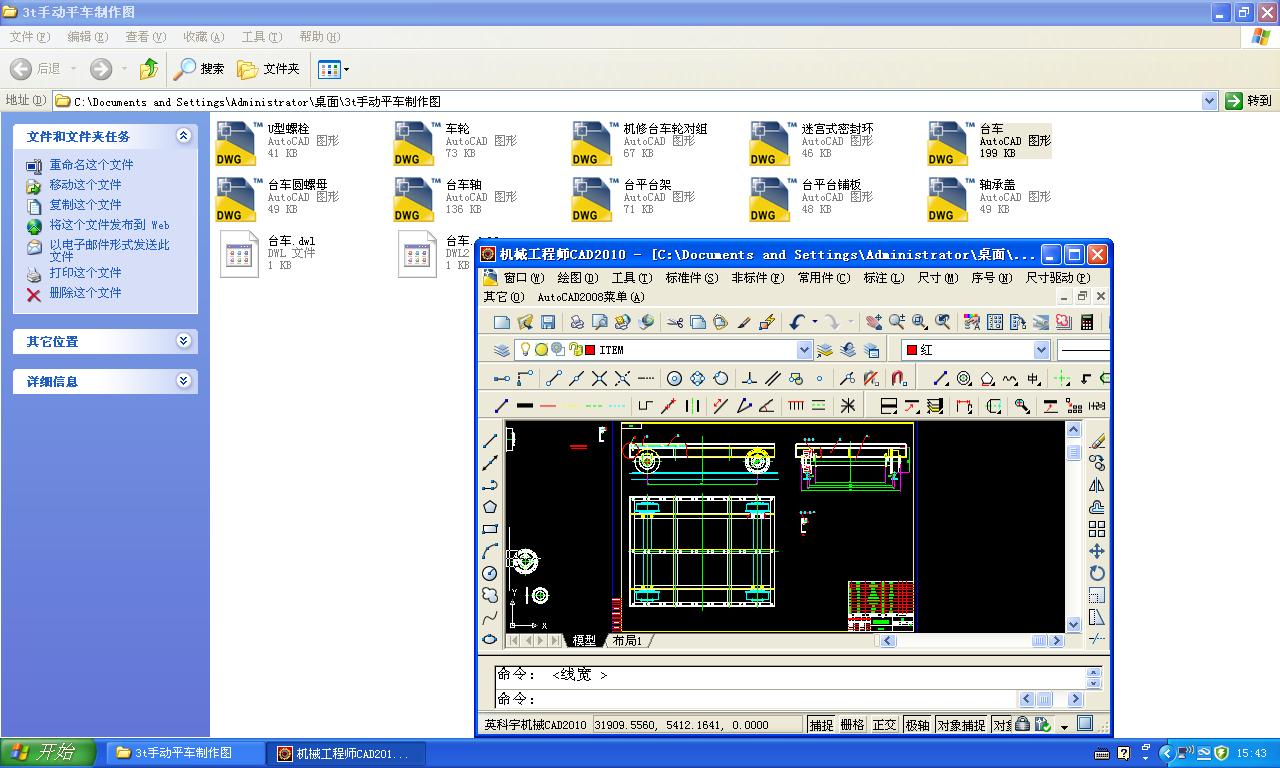
Task: Switch to the 模型 model tab
Action: click(x=584, y=640)
